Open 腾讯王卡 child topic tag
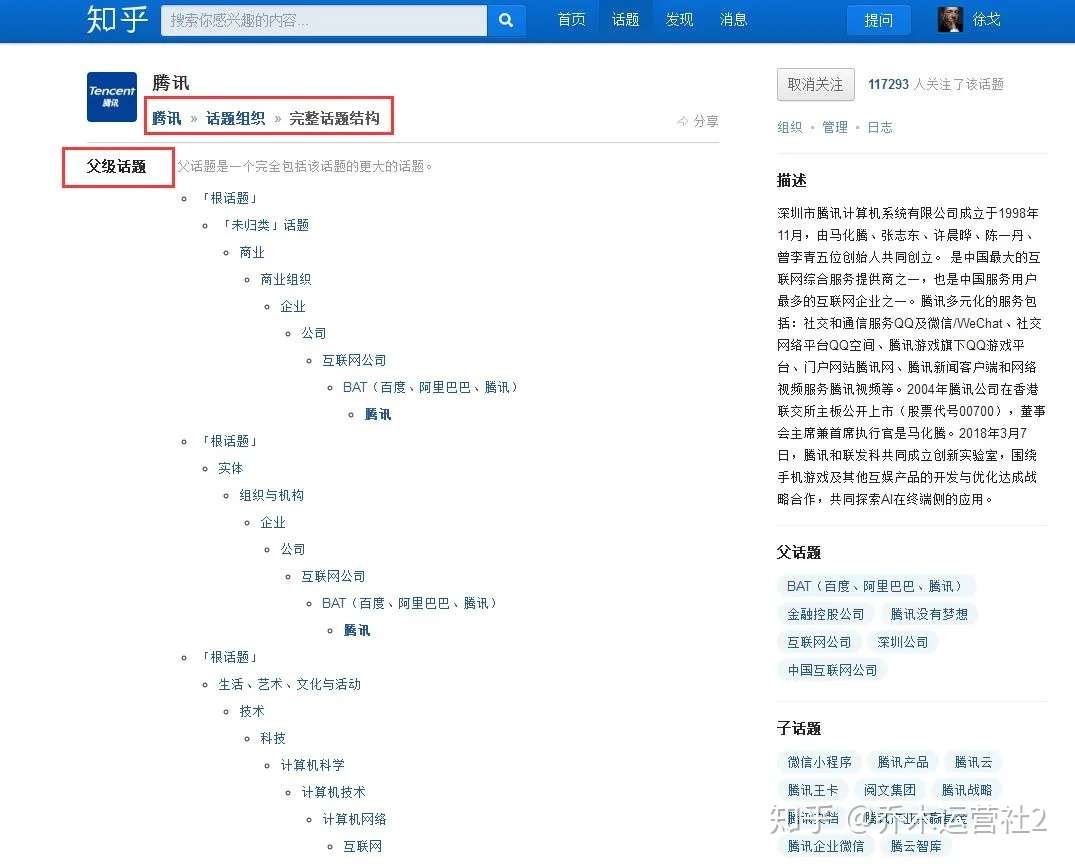 click(x=812, y=790)
